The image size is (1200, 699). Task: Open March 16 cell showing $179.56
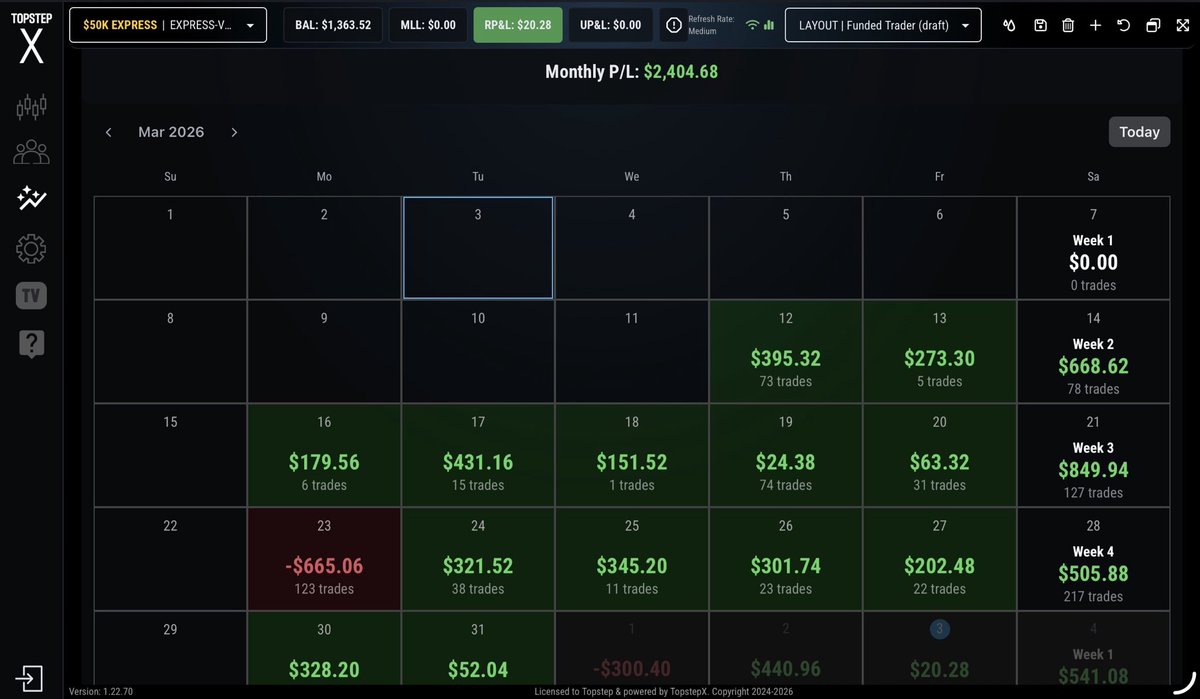(x=324, y=456)
